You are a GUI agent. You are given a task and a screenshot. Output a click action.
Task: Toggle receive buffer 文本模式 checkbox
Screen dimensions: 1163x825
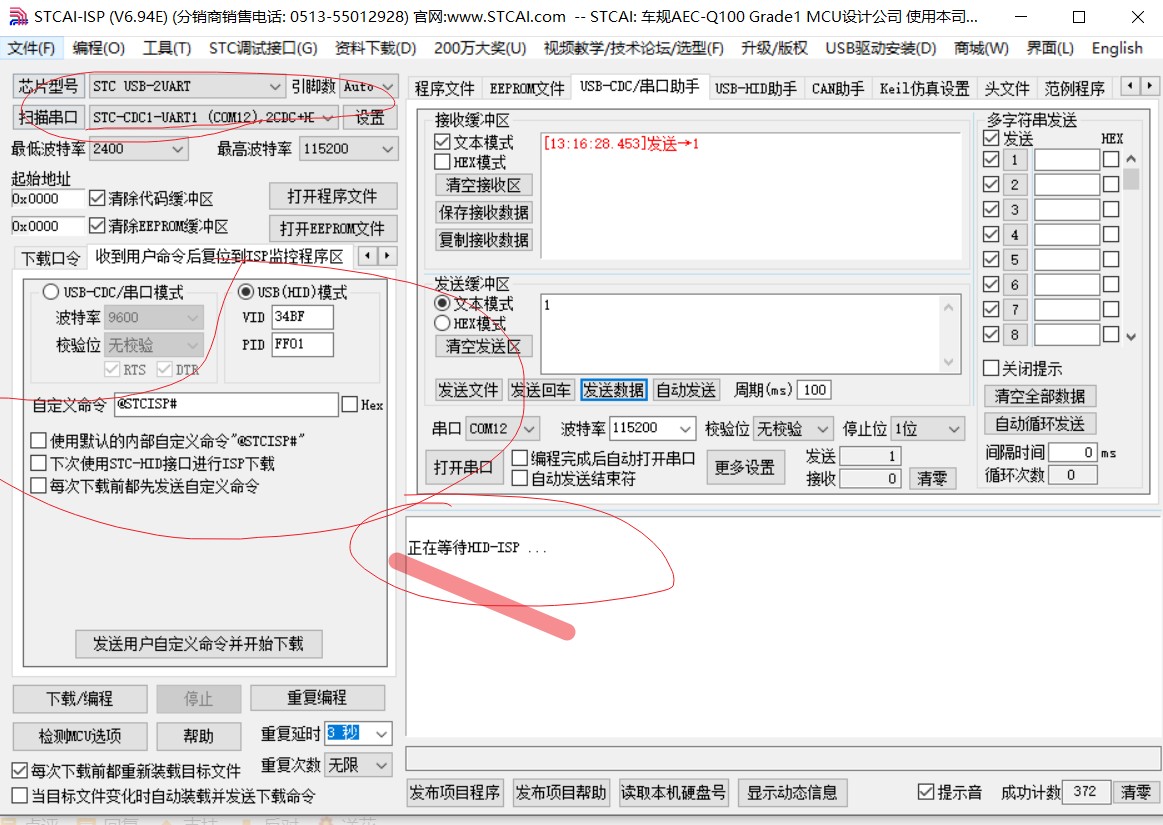(443, 141)
